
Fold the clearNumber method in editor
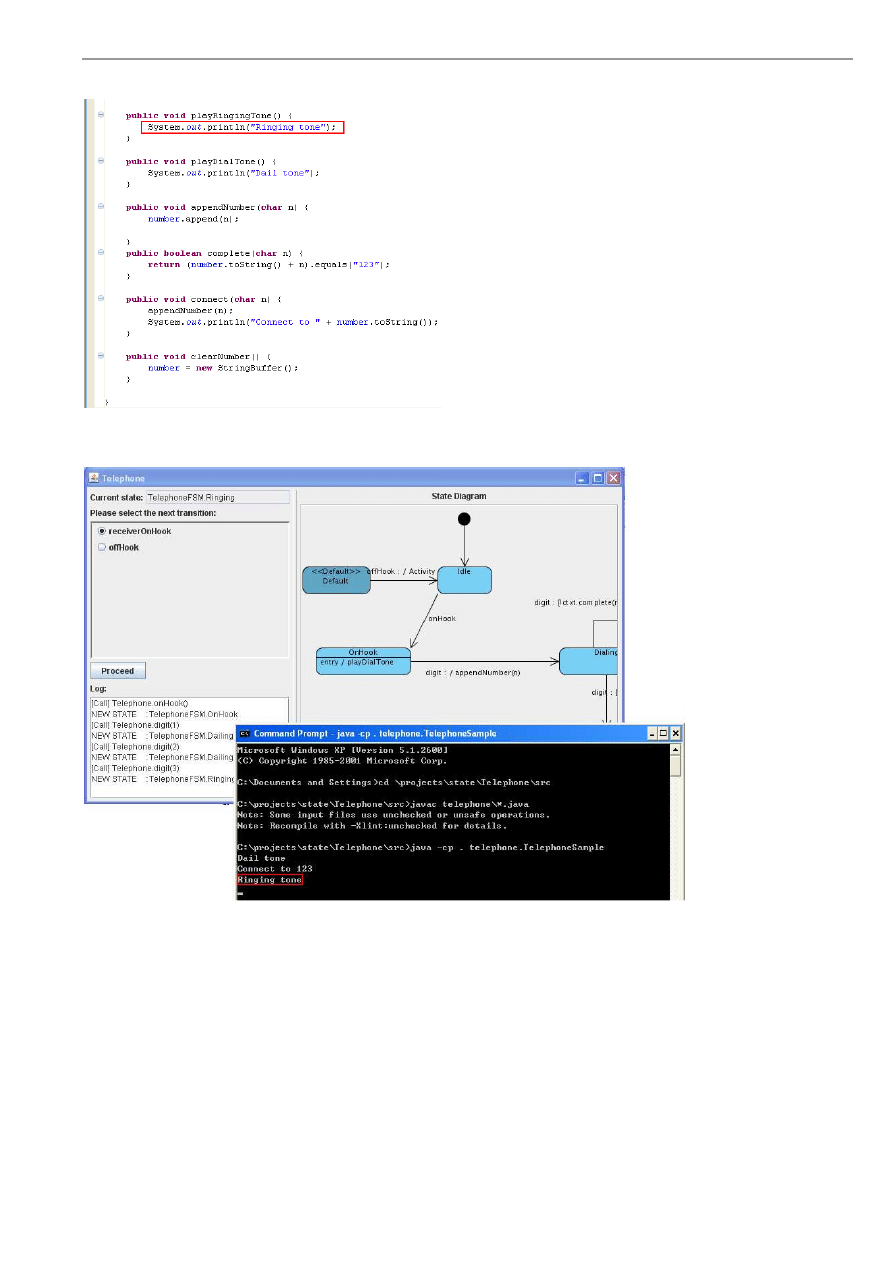pos(101,356)
